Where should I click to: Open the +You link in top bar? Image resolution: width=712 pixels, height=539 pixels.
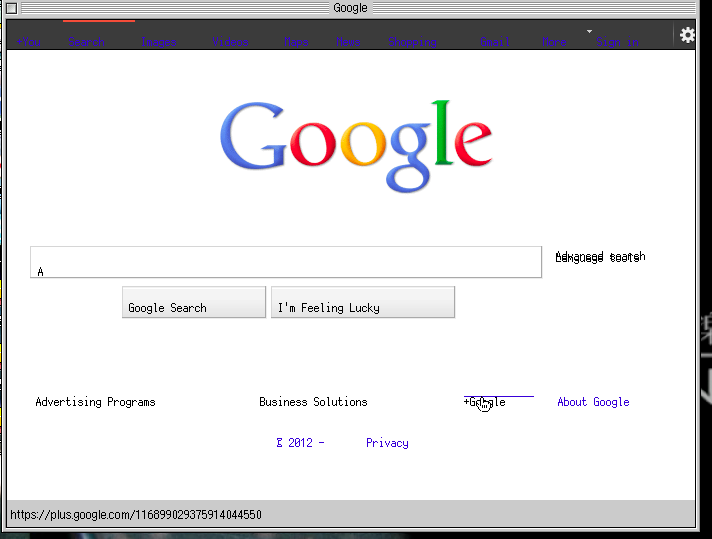[x=29, y=42]
